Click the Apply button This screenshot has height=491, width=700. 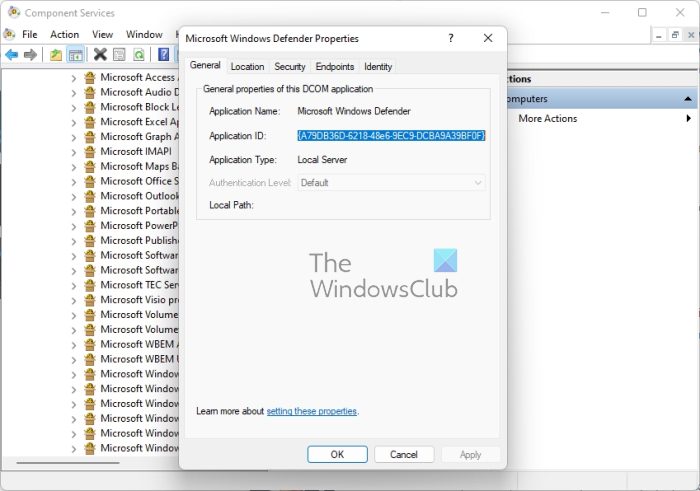[471, 454]
